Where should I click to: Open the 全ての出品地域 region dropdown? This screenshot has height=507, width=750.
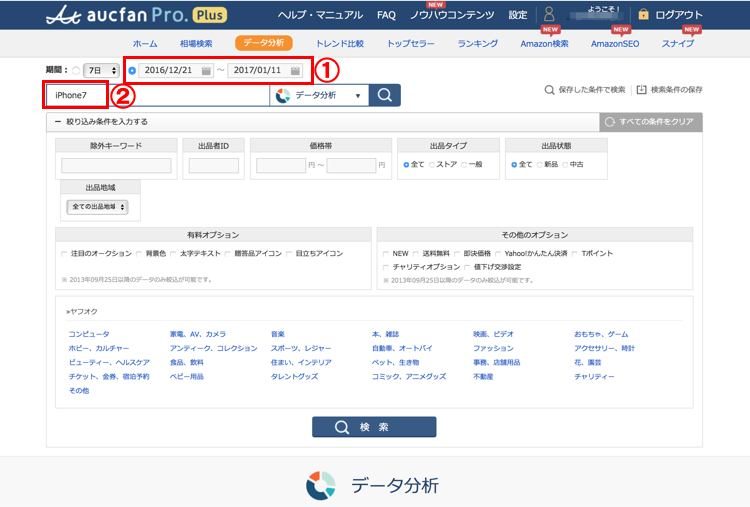tap(98, 207)
